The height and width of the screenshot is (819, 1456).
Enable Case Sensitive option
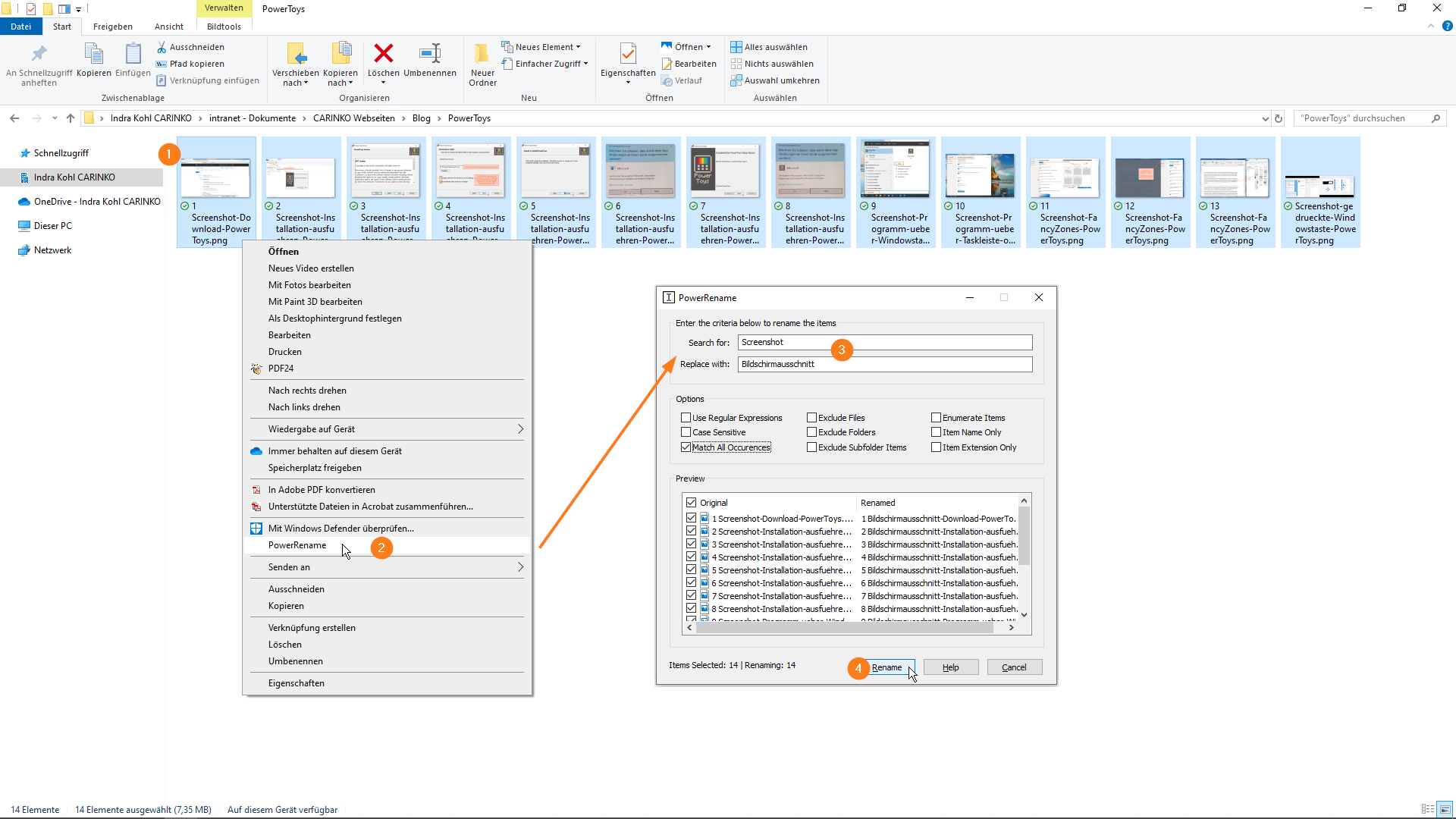(x=686, y=432)
